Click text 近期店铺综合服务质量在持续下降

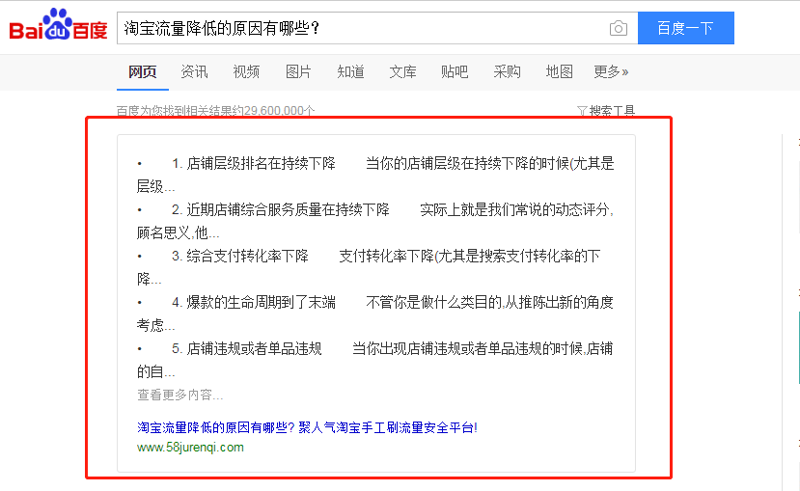288,209
